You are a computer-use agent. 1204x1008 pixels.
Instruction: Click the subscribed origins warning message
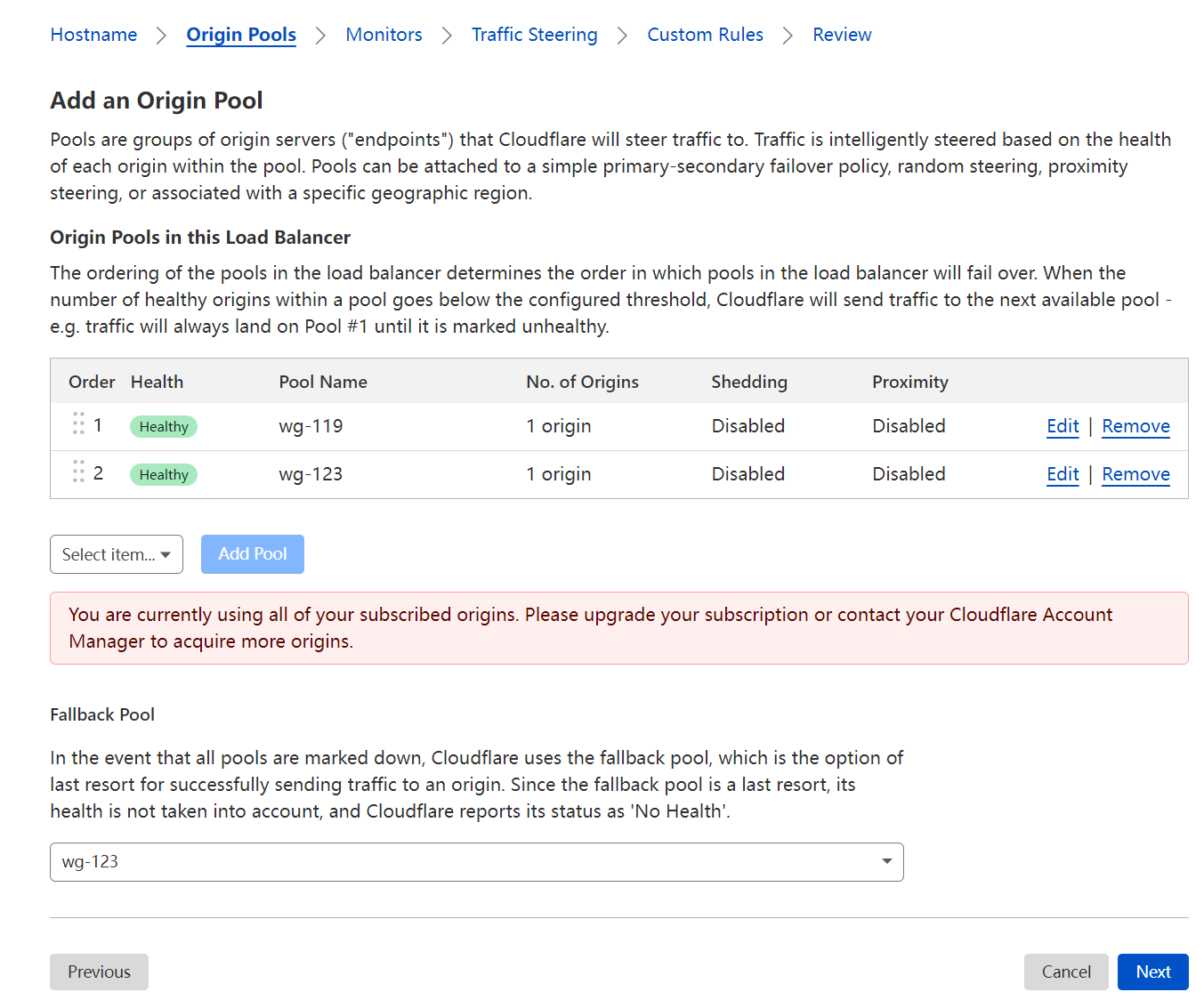tap(619, 628)
